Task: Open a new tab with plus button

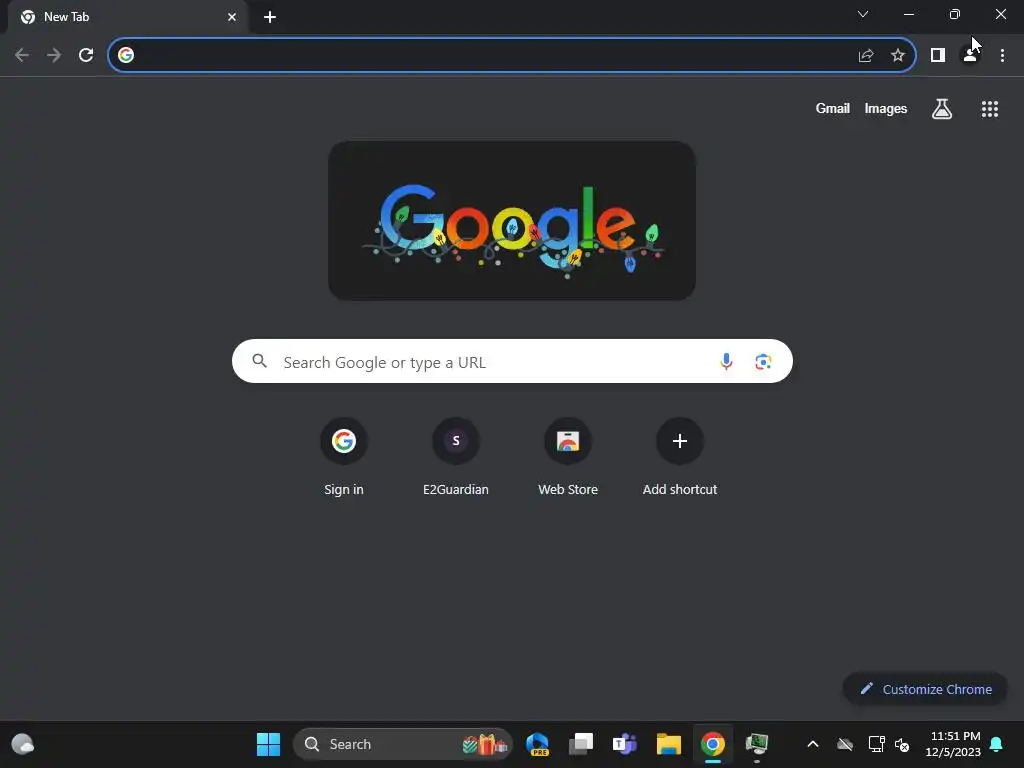Action: tap(270, 17)
